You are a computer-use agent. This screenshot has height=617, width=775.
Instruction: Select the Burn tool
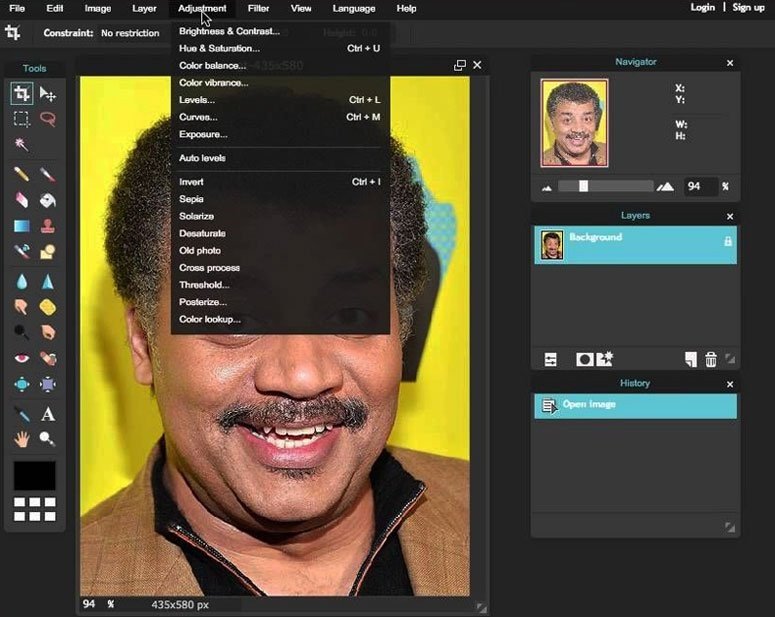[x=47, y=332]
